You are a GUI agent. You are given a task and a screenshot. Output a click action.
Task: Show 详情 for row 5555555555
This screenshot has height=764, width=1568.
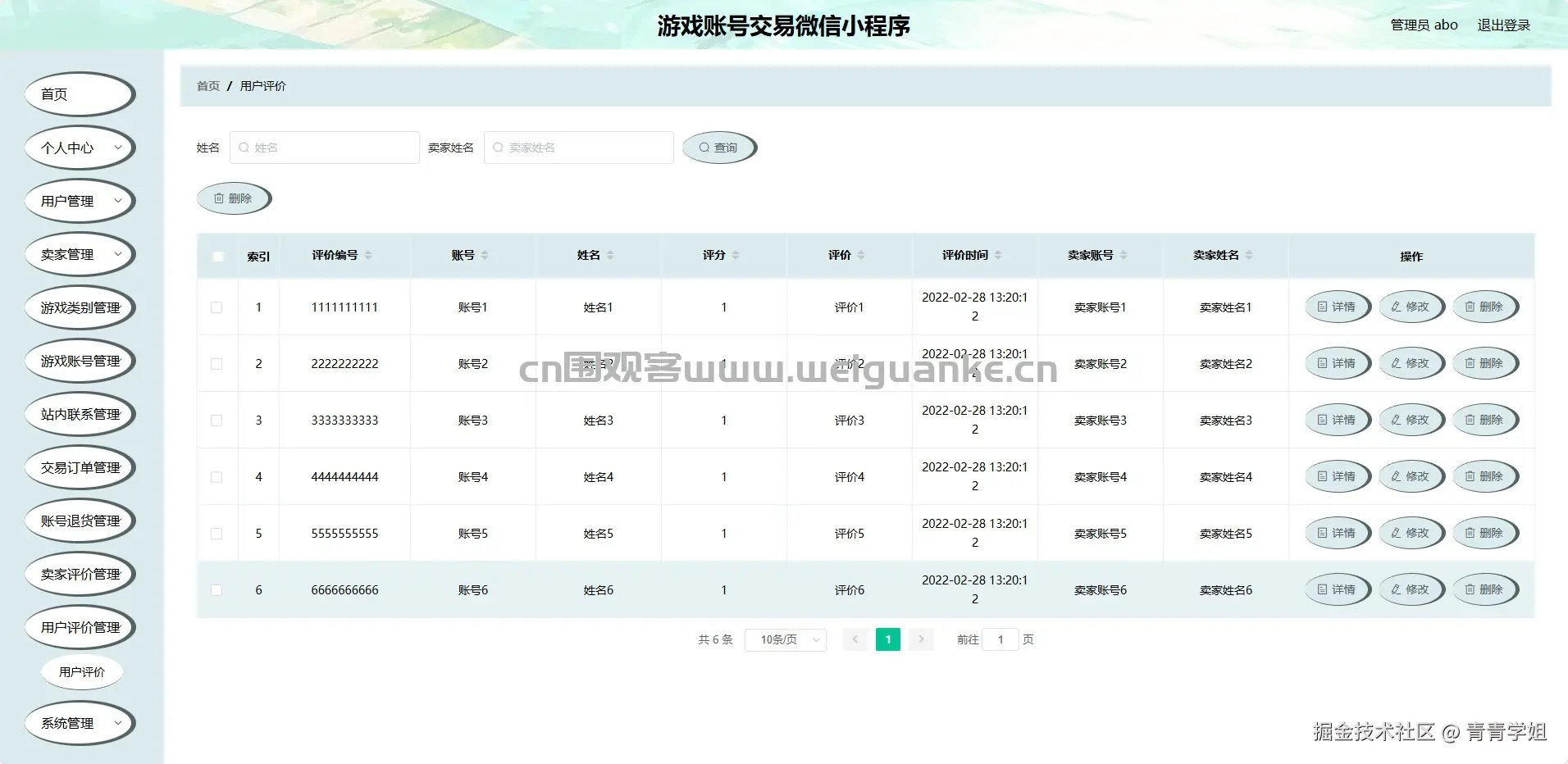(1338, 533)
